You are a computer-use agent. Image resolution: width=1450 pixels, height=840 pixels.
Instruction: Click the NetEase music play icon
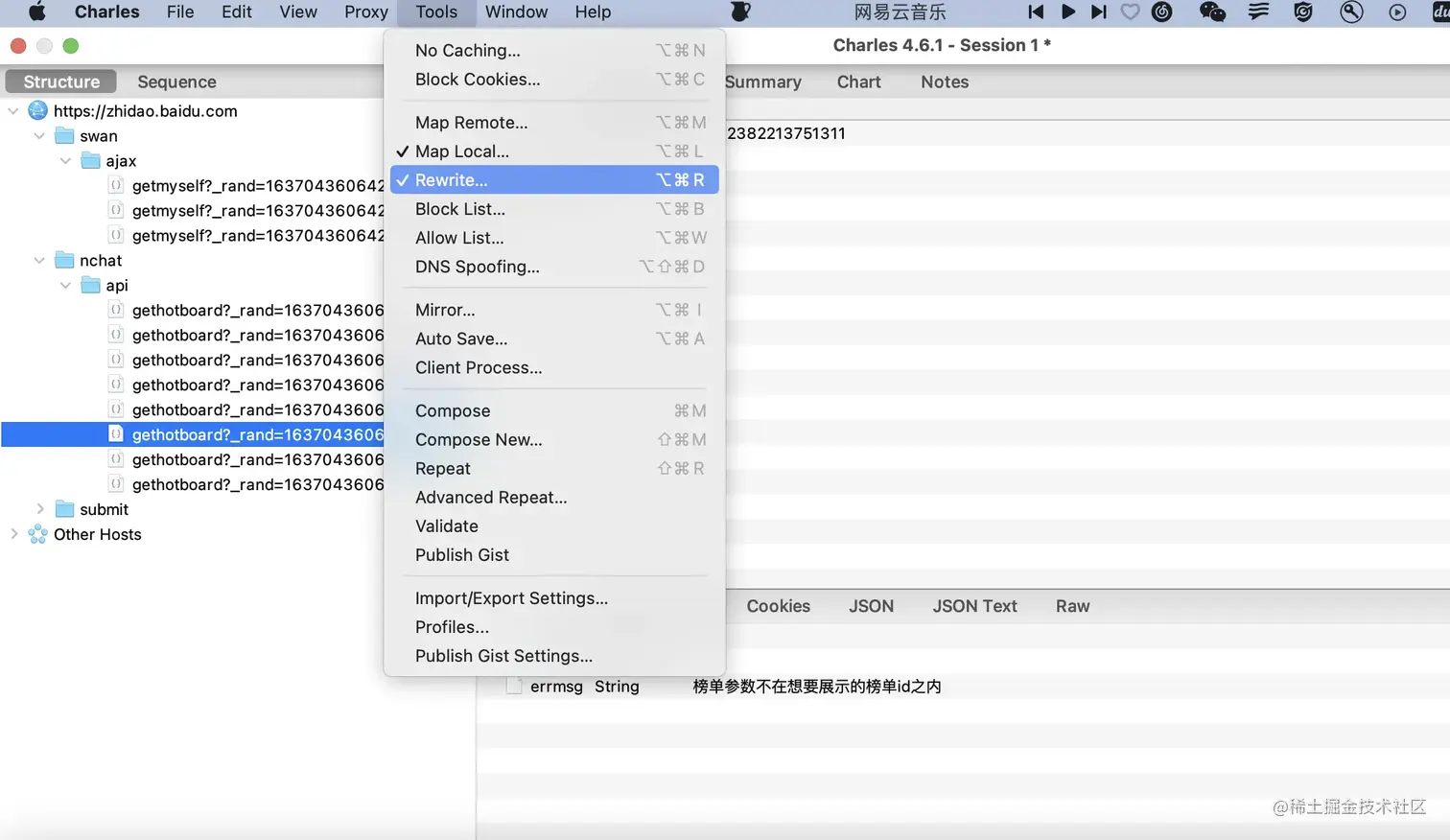(1067, 12)
